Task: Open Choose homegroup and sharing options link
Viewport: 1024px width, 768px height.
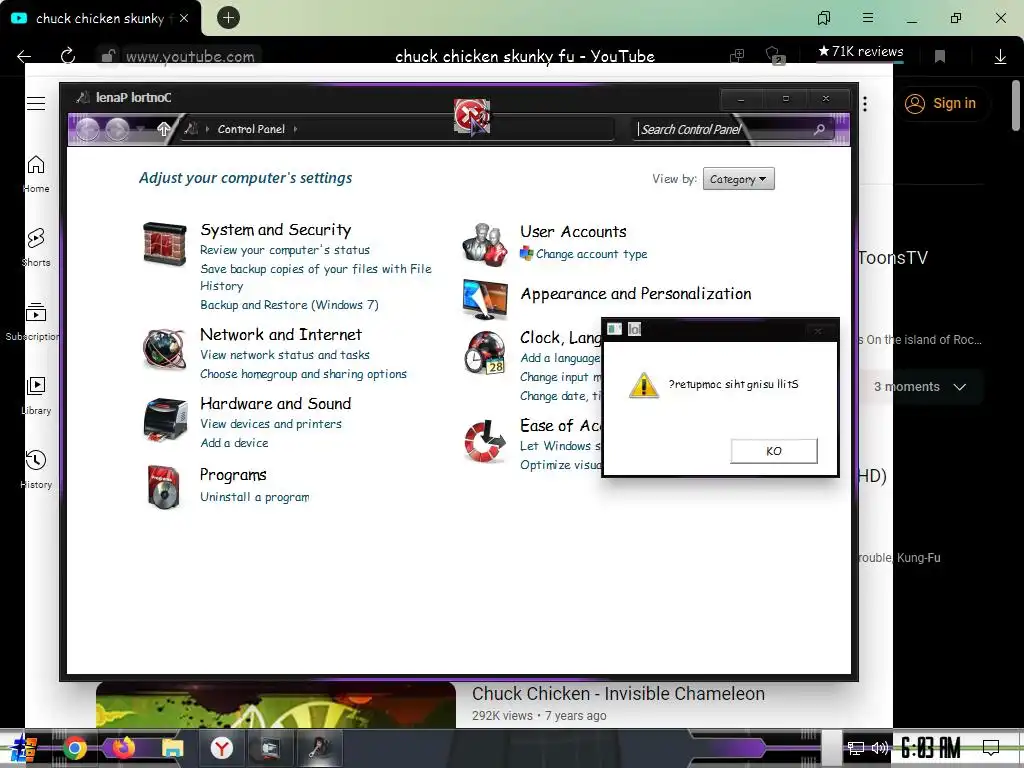Action: point(303,374)
